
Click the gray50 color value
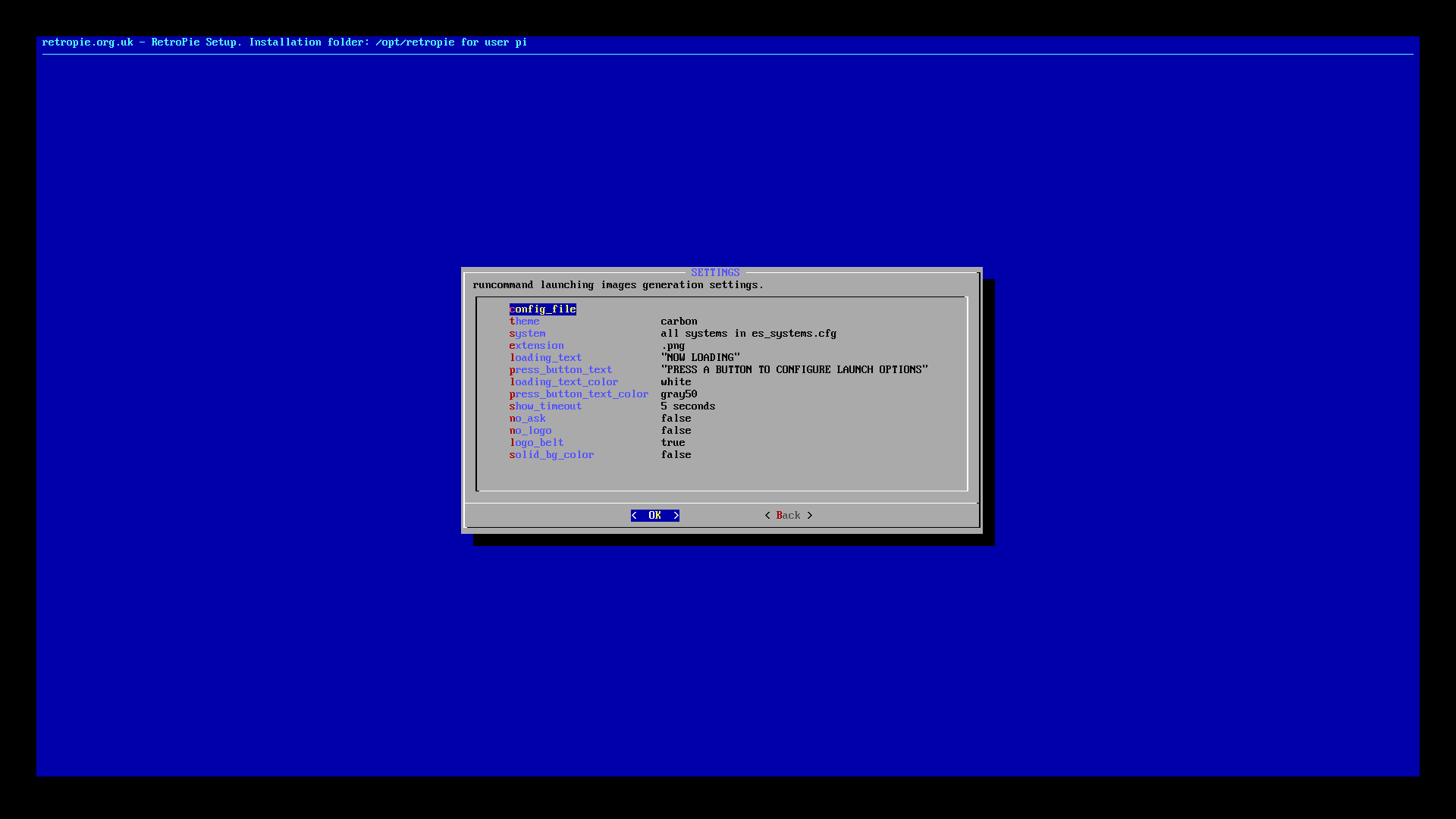679,394
